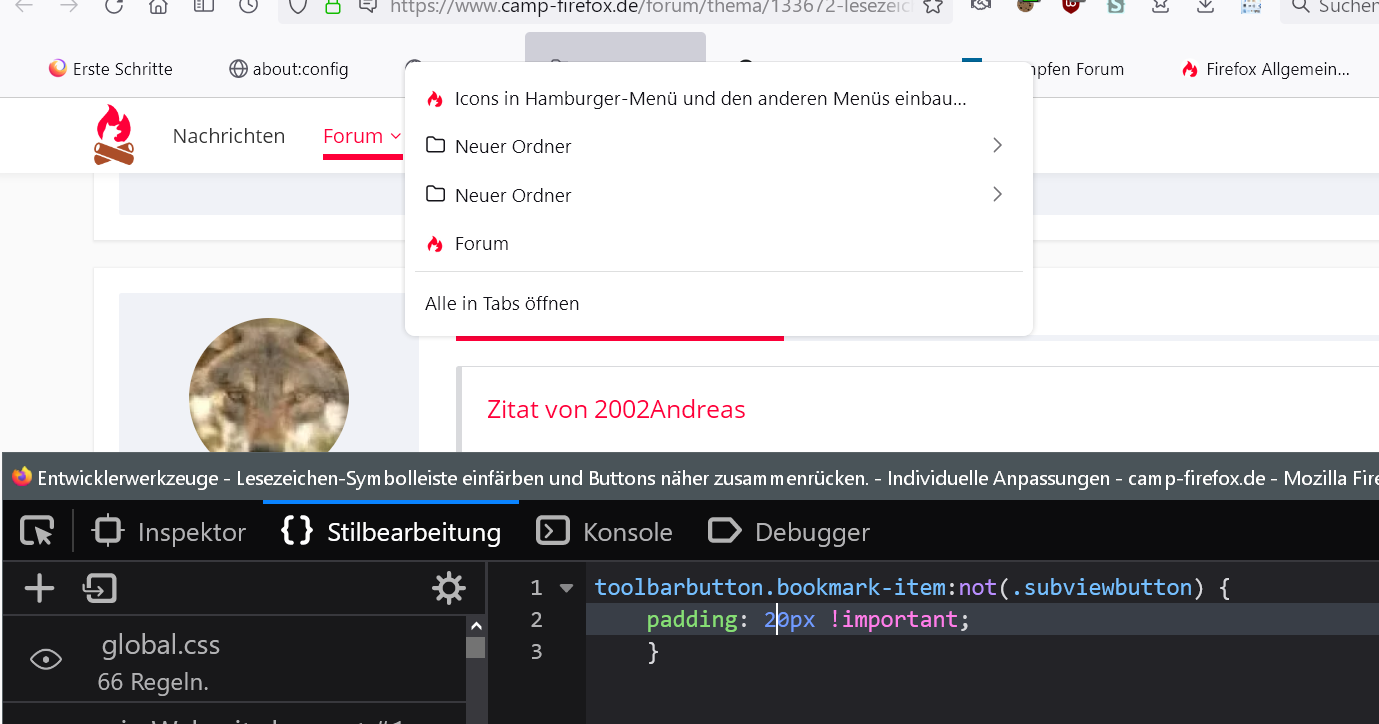1379x724 pixels.
Task: Open the about:config bookmark
Action: [289, 69]
